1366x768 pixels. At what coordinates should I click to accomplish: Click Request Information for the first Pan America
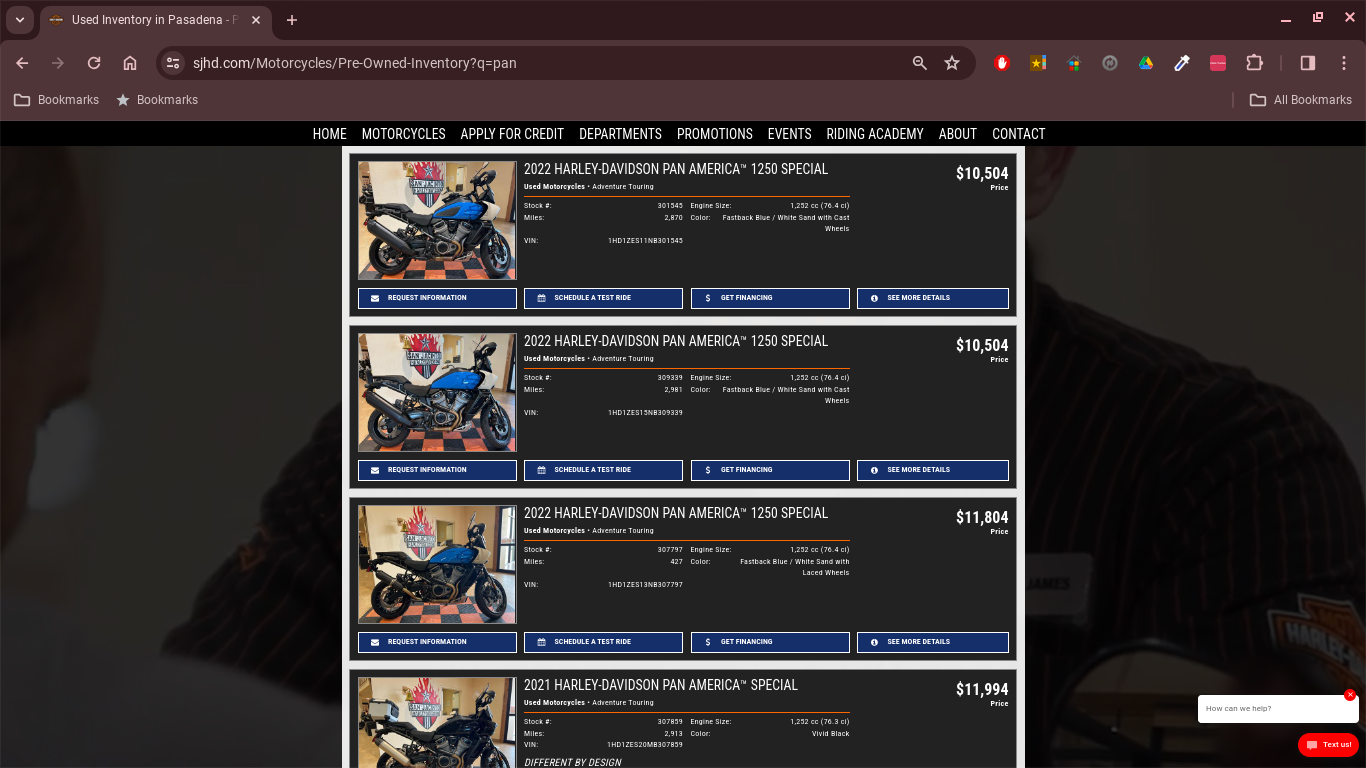click(x=437, y=298)
